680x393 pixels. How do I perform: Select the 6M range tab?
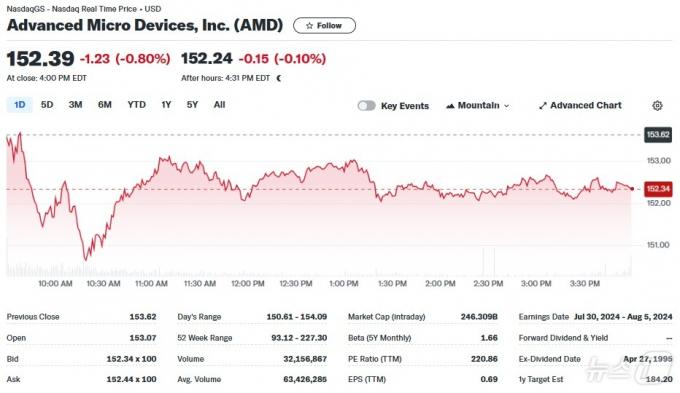[x=105, y=105]
